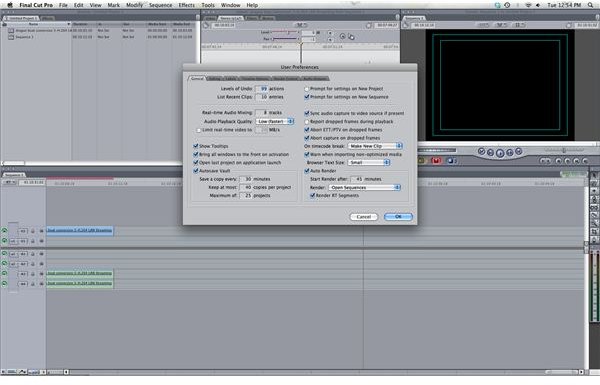This screenshot has width=600, height=385.
Task: Toggle Abort capture on dropped frames
Action: pos(307,138)
